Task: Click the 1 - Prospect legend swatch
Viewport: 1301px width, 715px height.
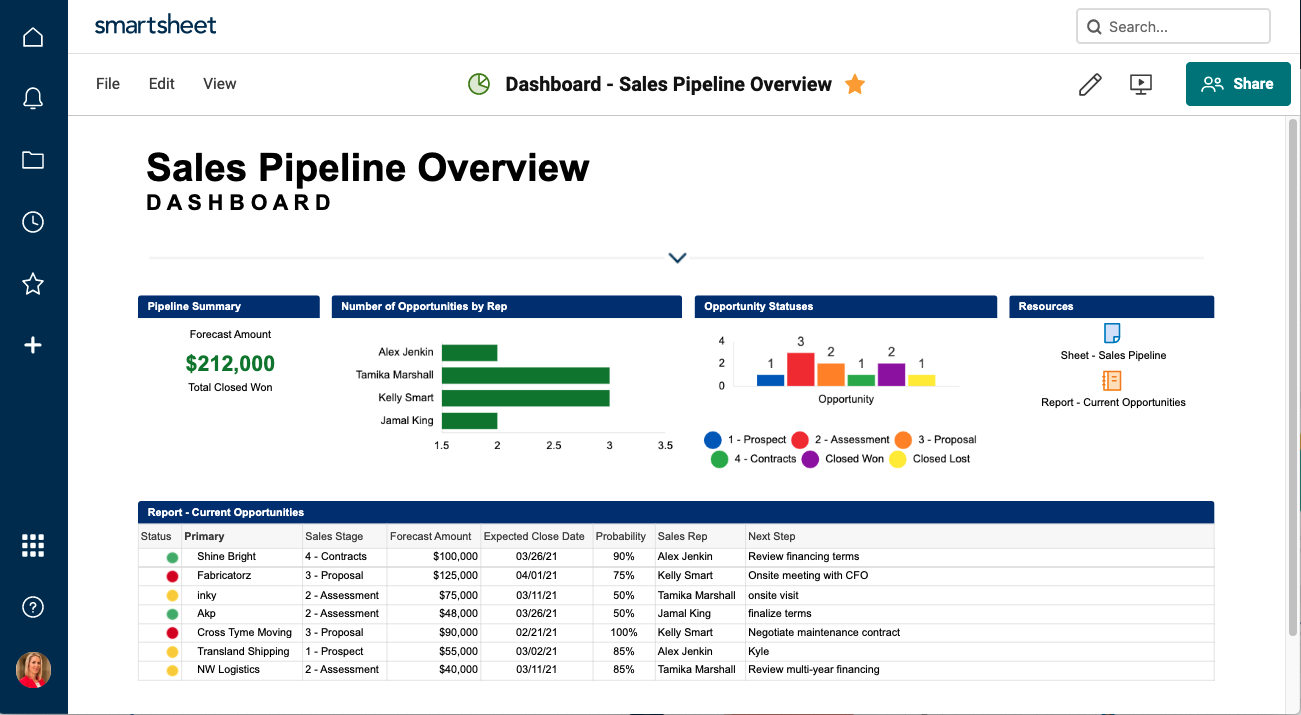Action: tap(713, 440)
